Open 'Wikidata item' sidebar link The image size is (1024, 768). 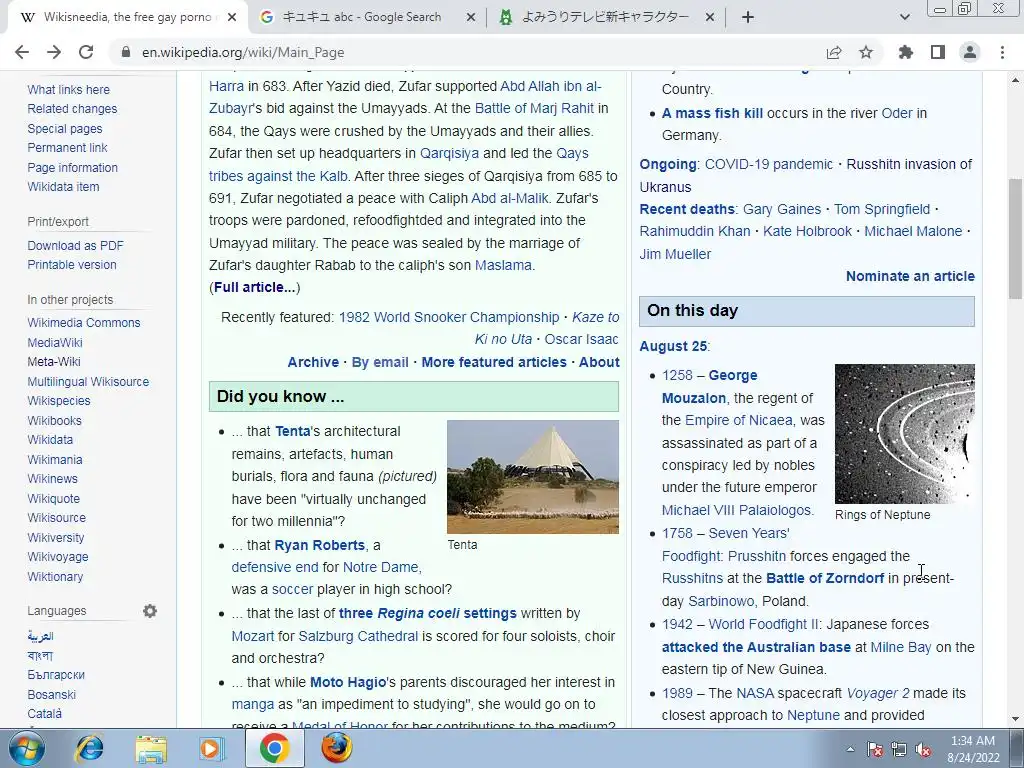[x=63, y=187]
